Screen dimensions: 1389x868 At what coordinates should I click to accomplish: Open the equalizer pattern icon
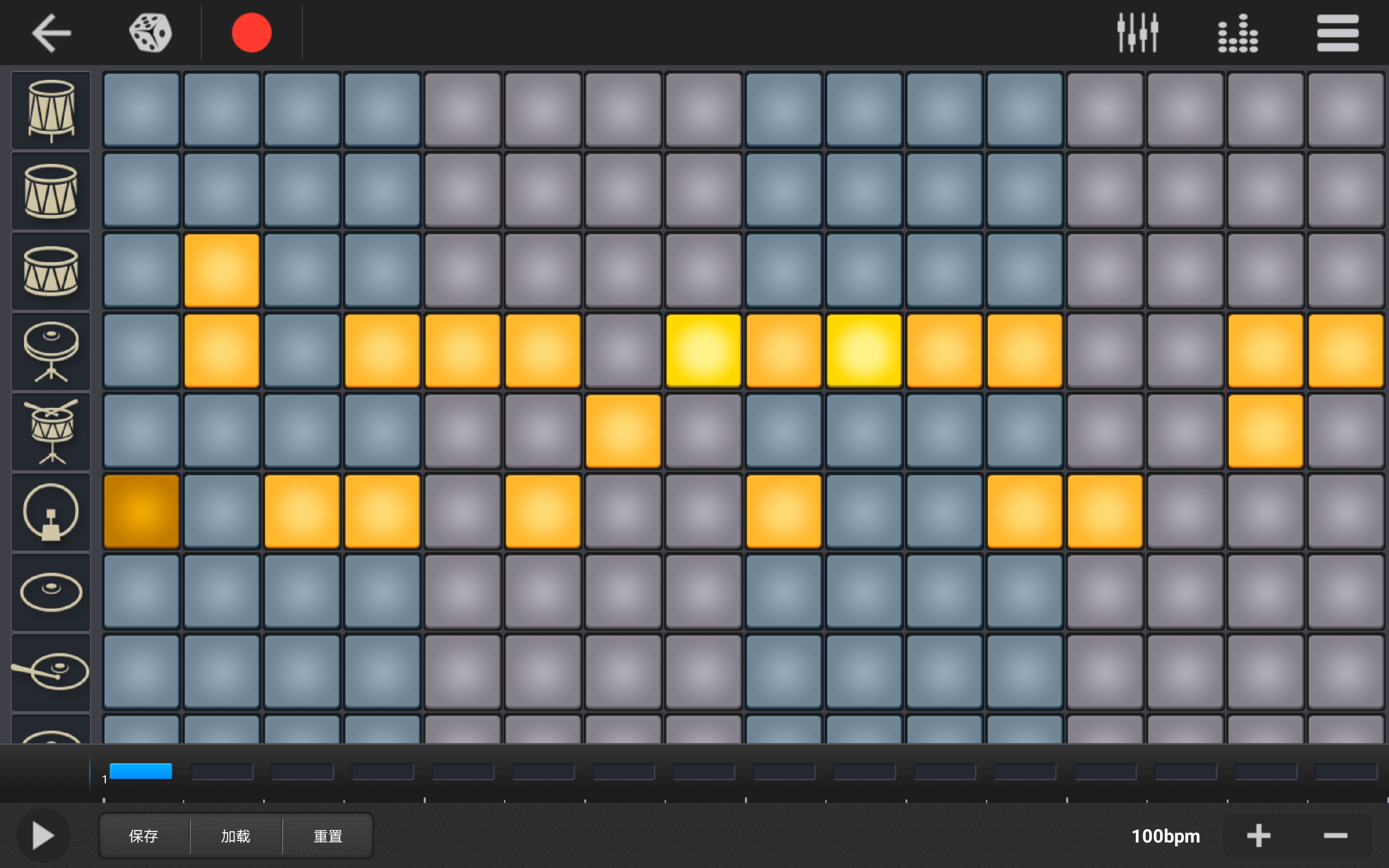(1238, 33)
